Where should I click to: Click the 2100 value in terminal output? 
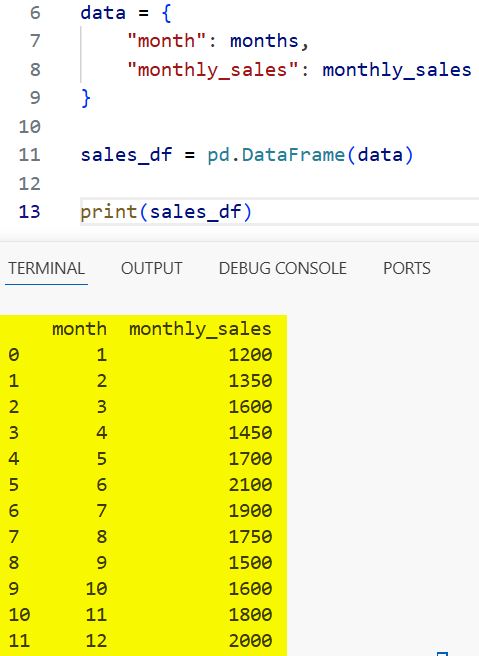click(x=250, y=484)
